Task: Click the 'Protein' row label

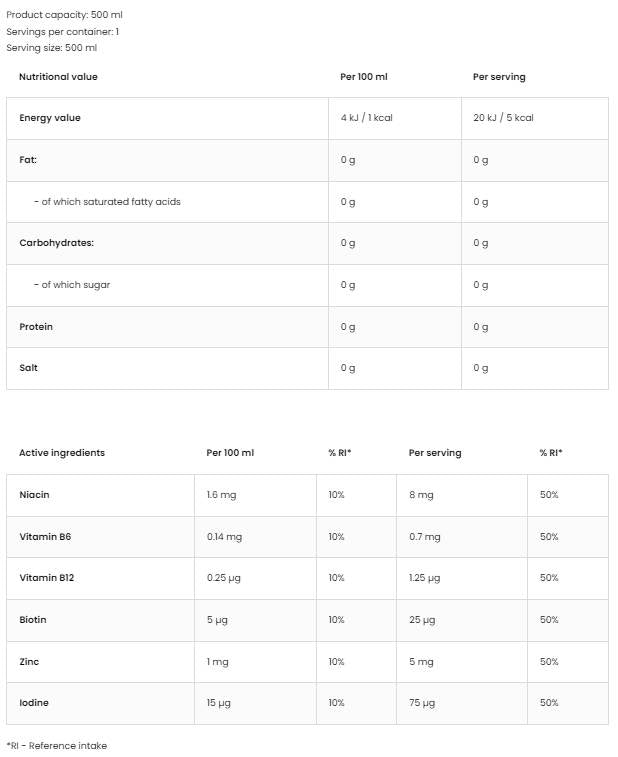Action: pyautogui.click(x=36, y=327)
